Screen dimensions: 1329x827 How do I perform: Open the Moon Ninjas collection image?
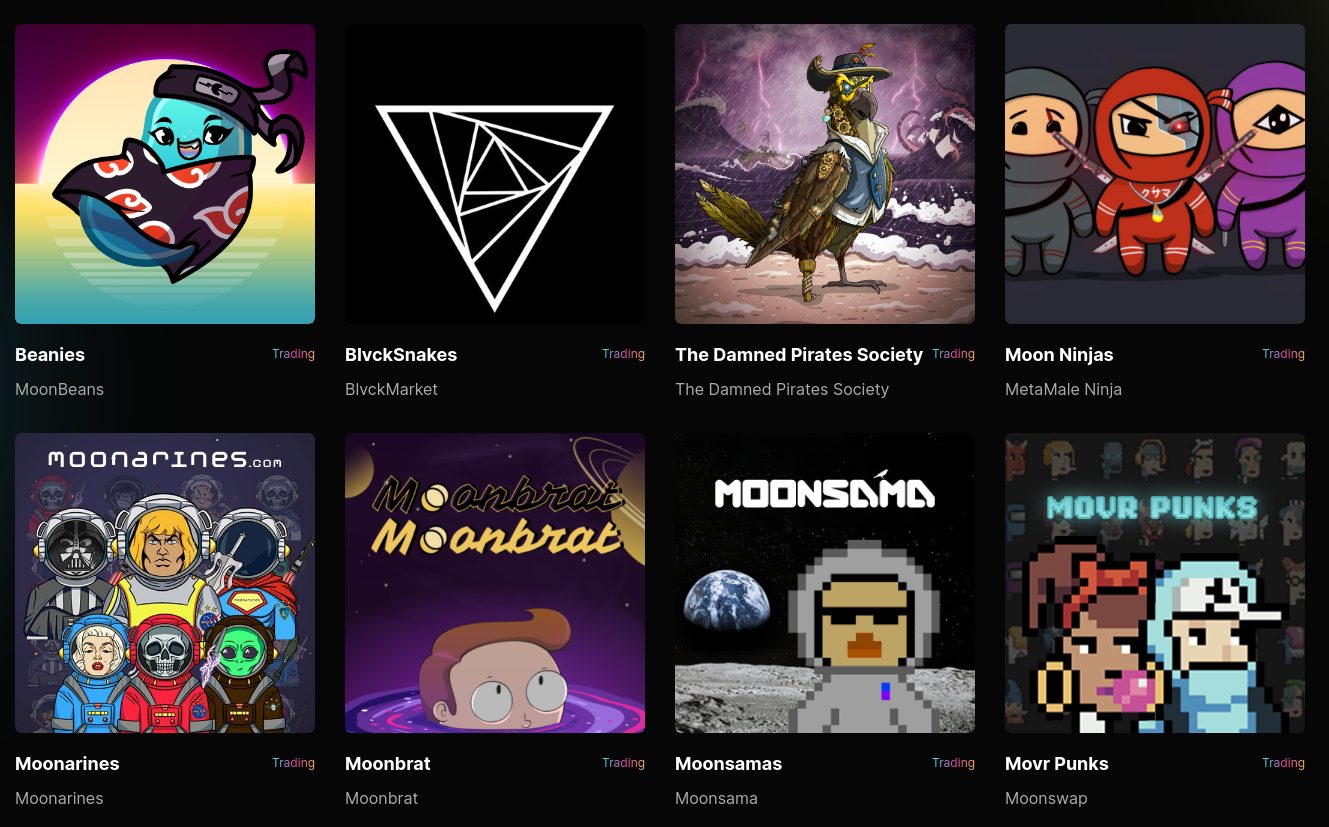click(1155, 174)
